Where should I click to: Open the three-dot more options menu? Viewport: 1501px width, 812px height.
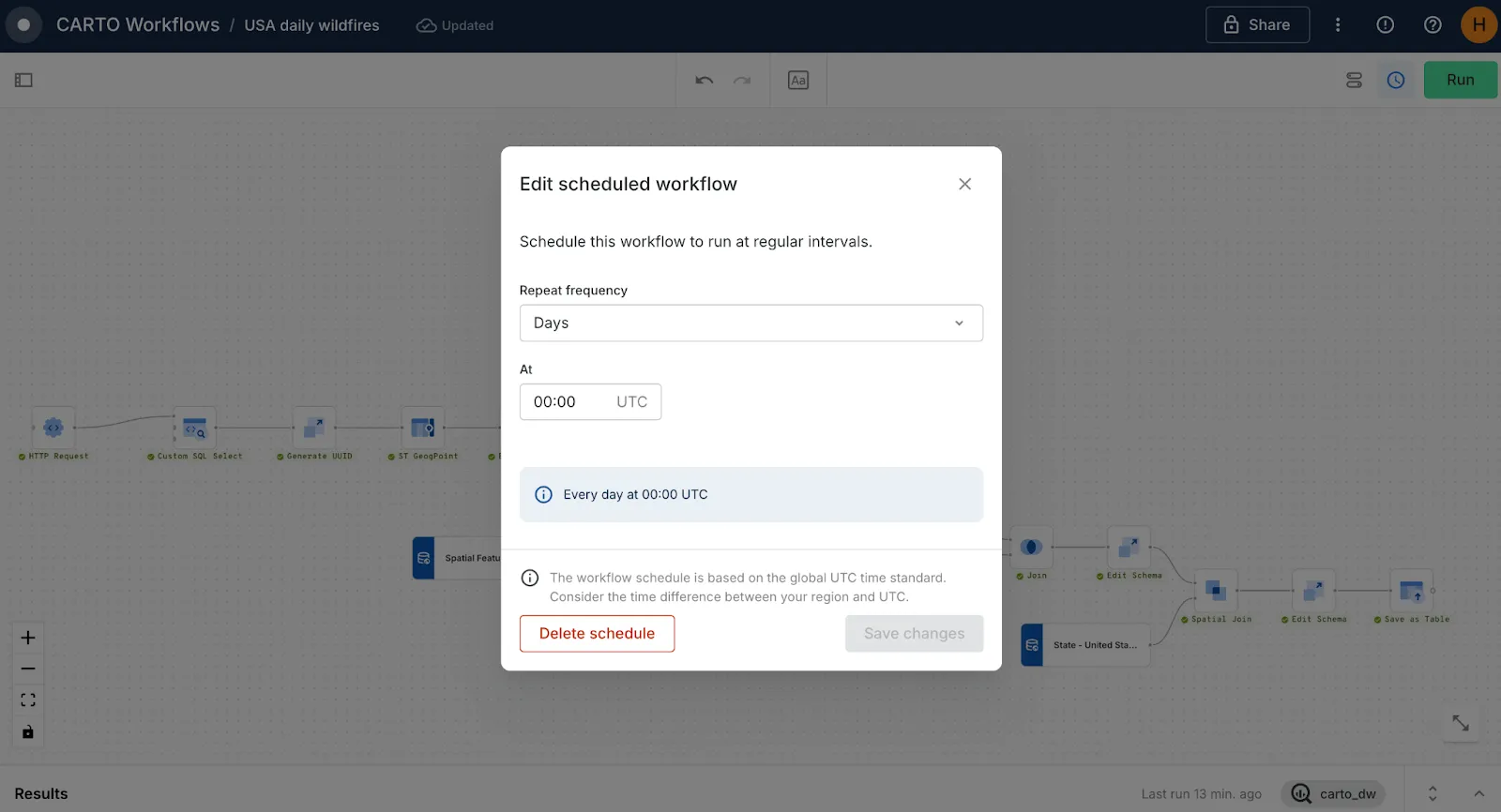pyautogui.click(x=1338, y=25)
